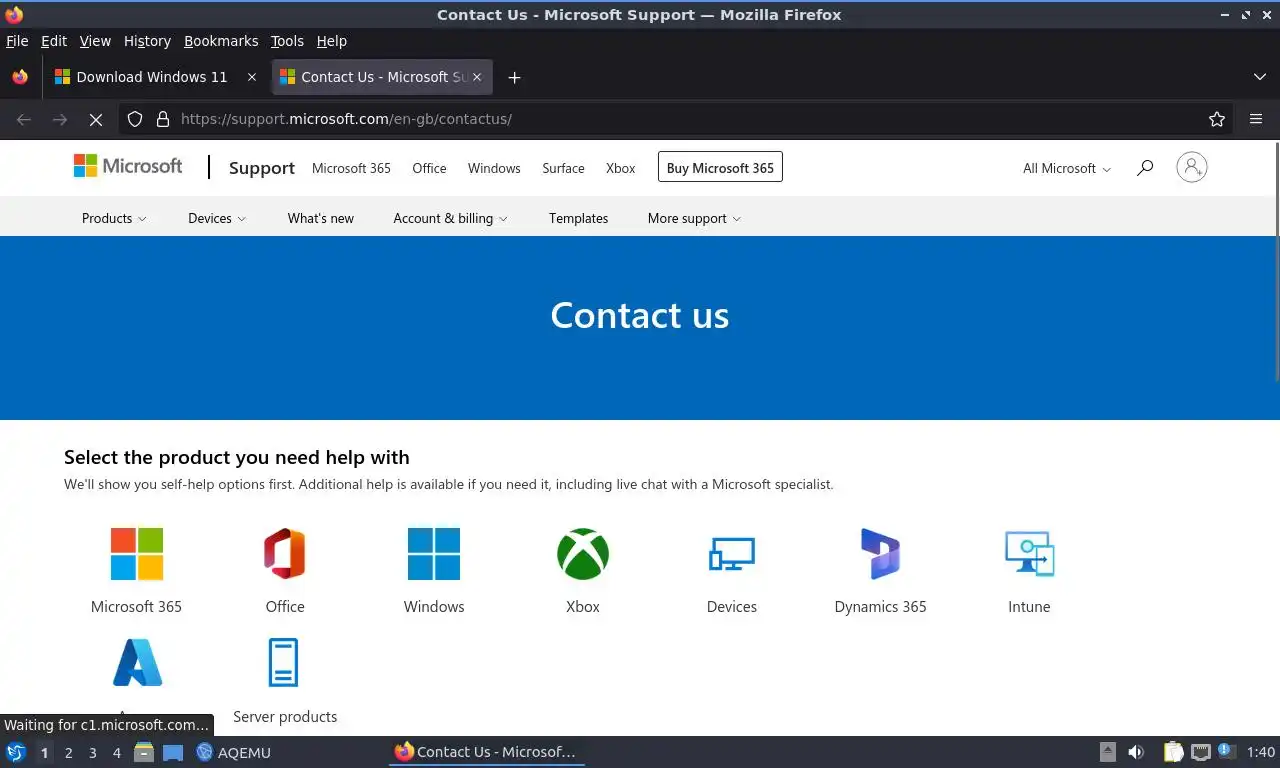Viewport: 1280px width, 768px height.
Task: Open the clipboard icon in system tray
Action: tap(1173, 752)
